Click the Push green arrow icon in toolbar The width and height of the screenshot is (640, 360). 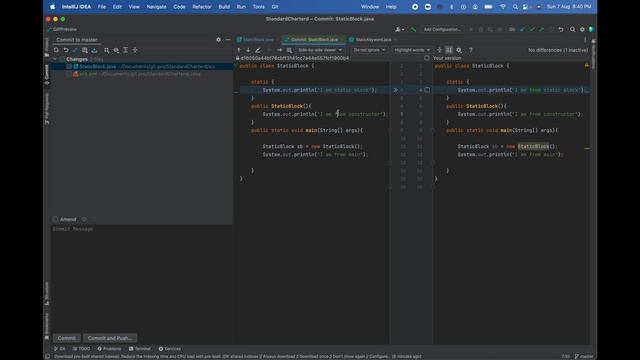click(x=542, y=29)
